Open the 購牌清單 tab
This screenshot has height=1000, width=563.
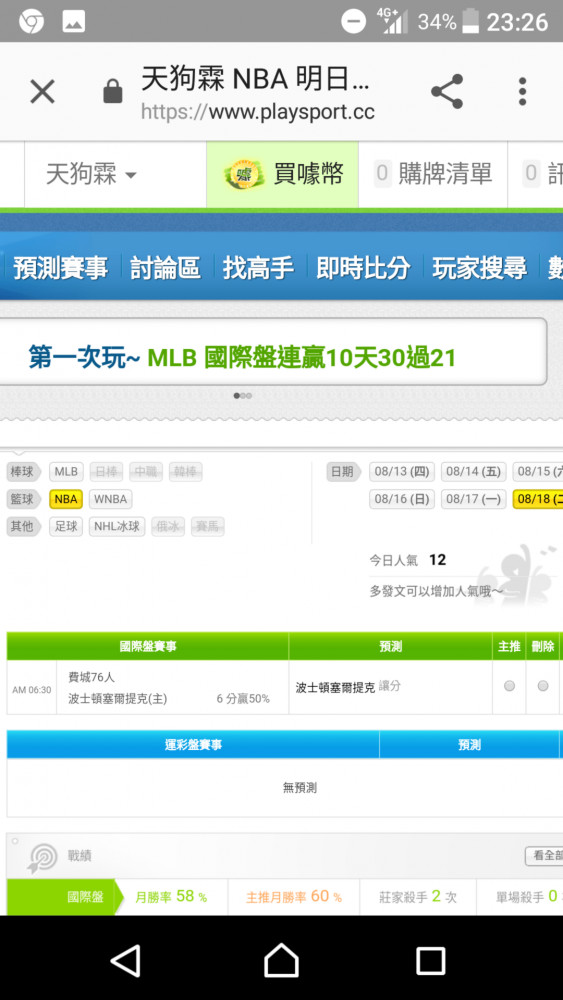[x=433, y=174]
